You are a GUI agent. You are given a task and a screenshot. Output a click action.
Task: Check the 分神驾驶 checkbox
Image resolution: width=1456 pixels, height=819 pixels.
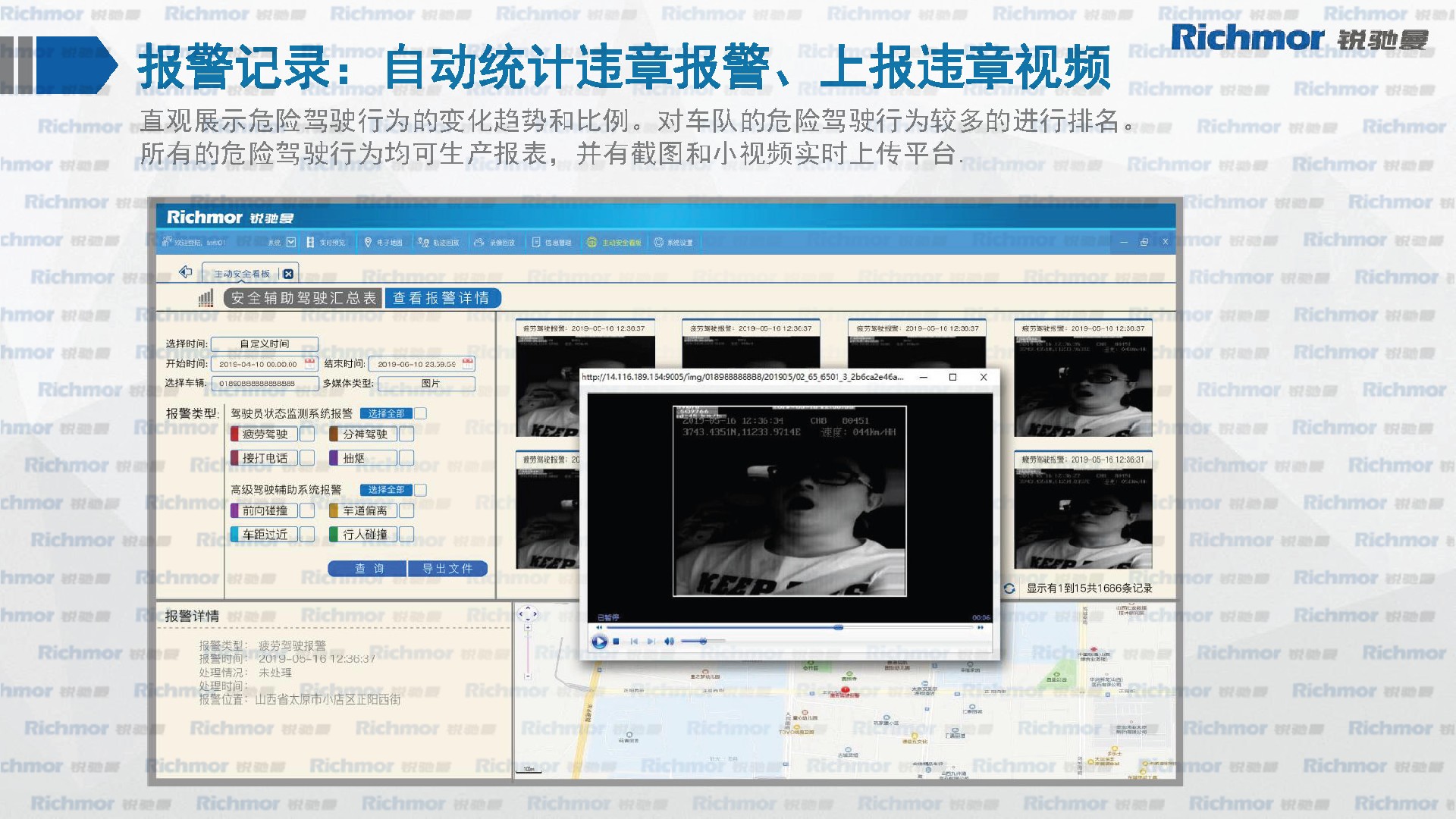(406, 434)
